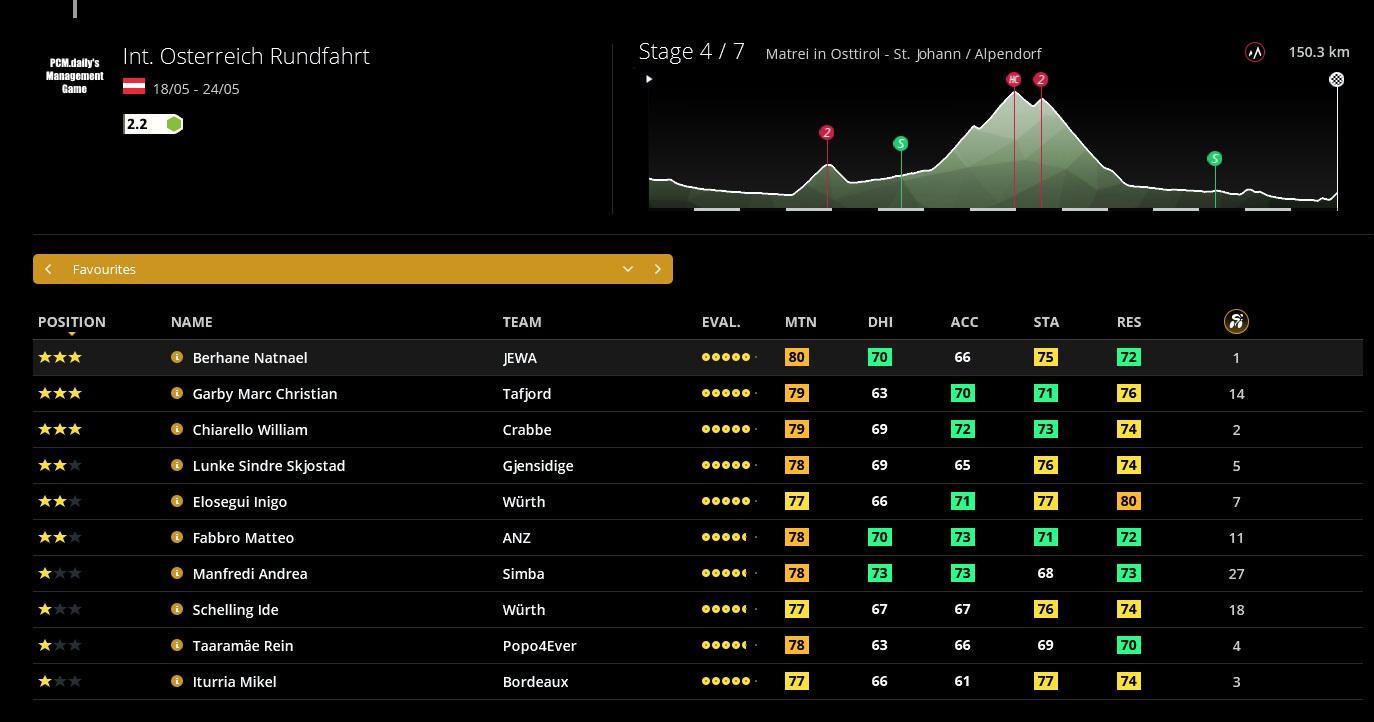Screen dimensions: 1374x722
Task: Select rider Chiarello William
Action: (250, 430)
